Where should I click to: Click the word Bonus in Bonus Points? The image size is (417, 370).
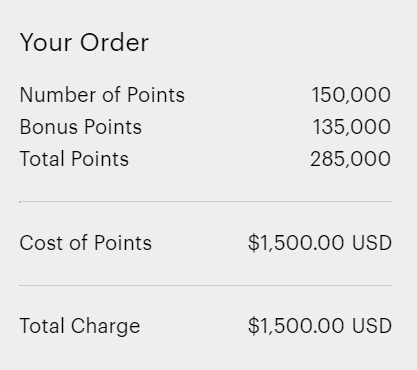point(49,127)
